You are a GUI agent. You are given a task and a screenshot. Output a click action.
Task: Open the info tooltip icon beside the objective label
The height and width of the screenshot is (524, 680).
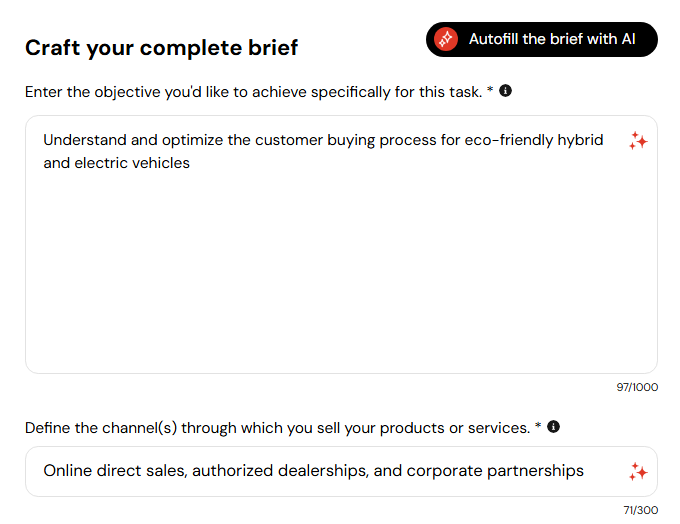pos(505,91)
